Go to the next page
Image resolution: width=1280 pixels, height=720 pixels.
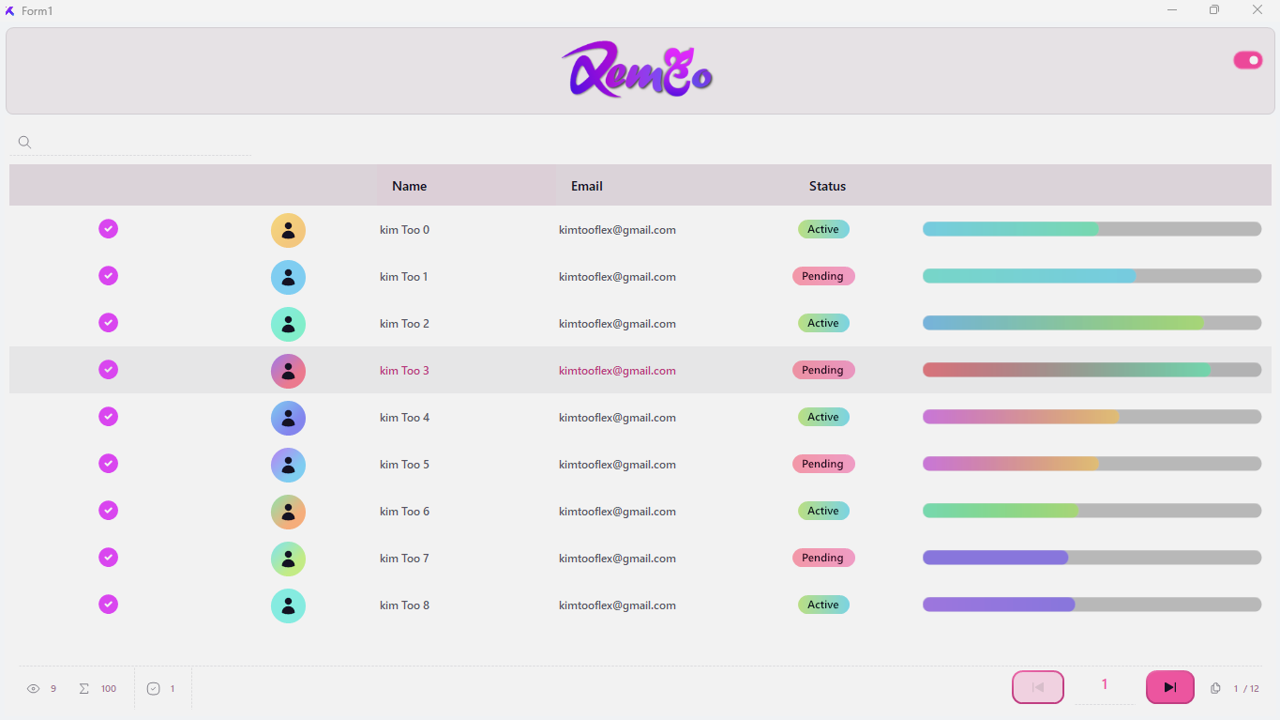click(1169, 687)
